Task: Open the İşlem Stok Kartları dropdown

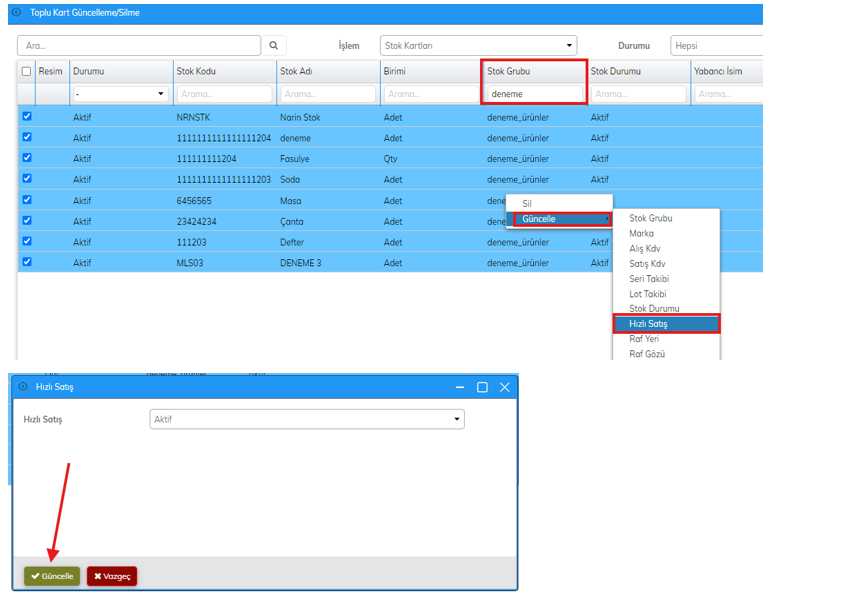Action: click(479, 46)
